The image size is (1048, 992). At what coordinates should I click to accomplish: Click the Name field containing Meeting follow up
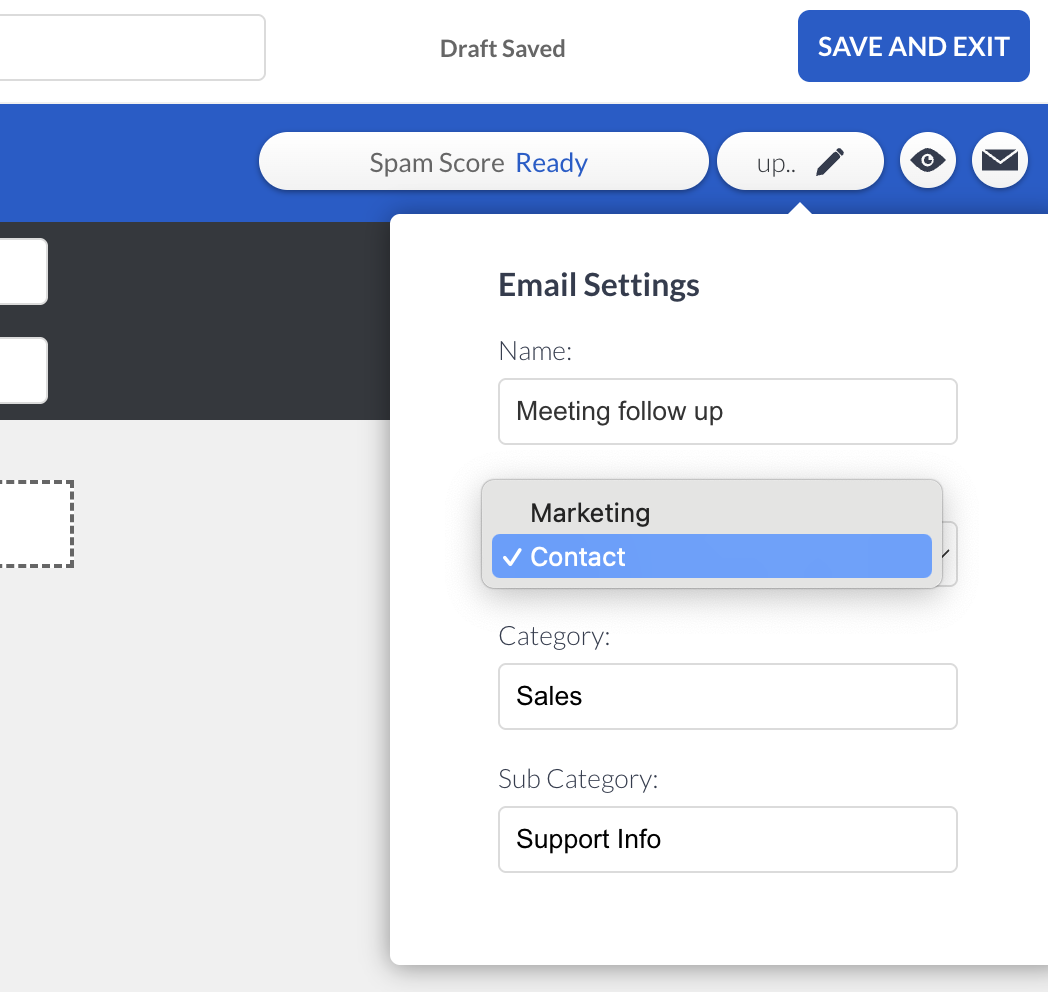click(727, 411)
